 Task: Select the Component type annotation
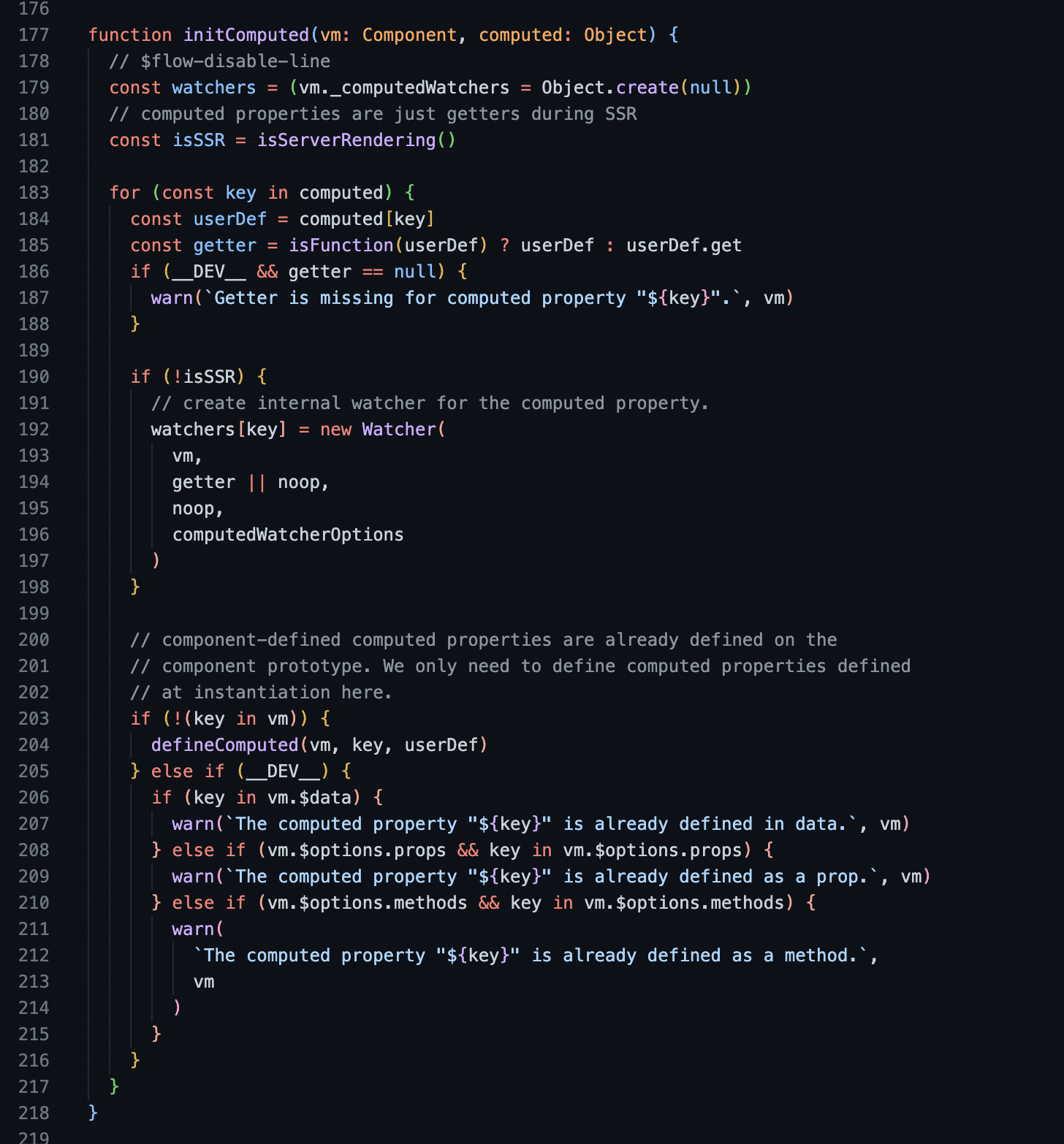409,35
